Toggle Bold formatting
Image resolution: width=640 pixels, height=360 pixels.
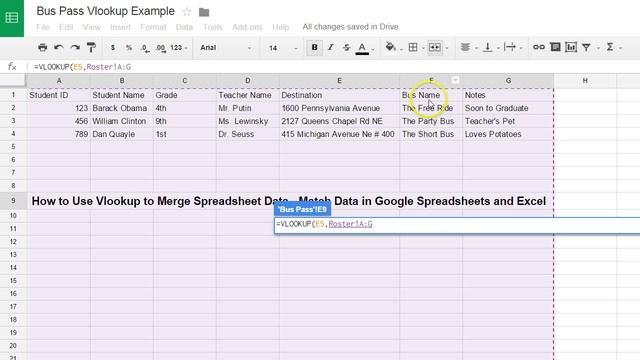point(314,47)
